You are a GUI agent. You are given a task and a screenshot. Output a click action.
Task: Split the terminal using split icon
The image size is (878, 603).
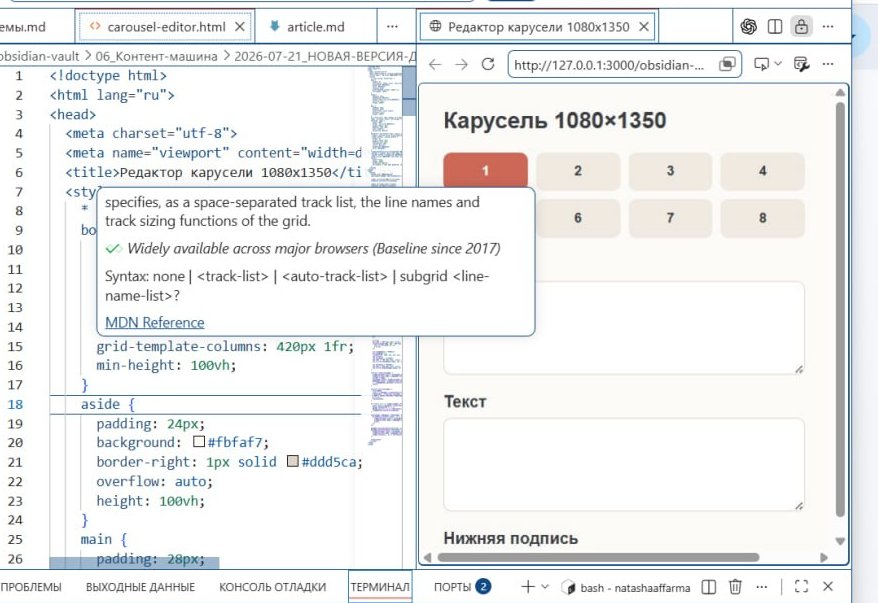pos(709,587)
